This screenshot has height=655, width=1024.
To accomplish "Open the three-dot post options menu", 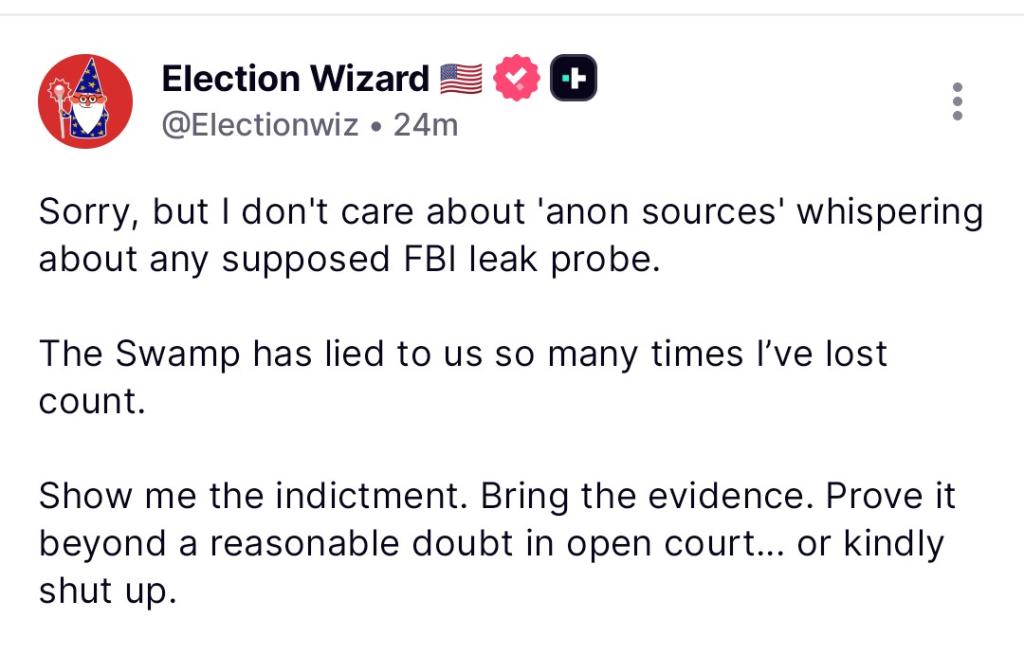I will pyautogui.click(x=957, y=101).
